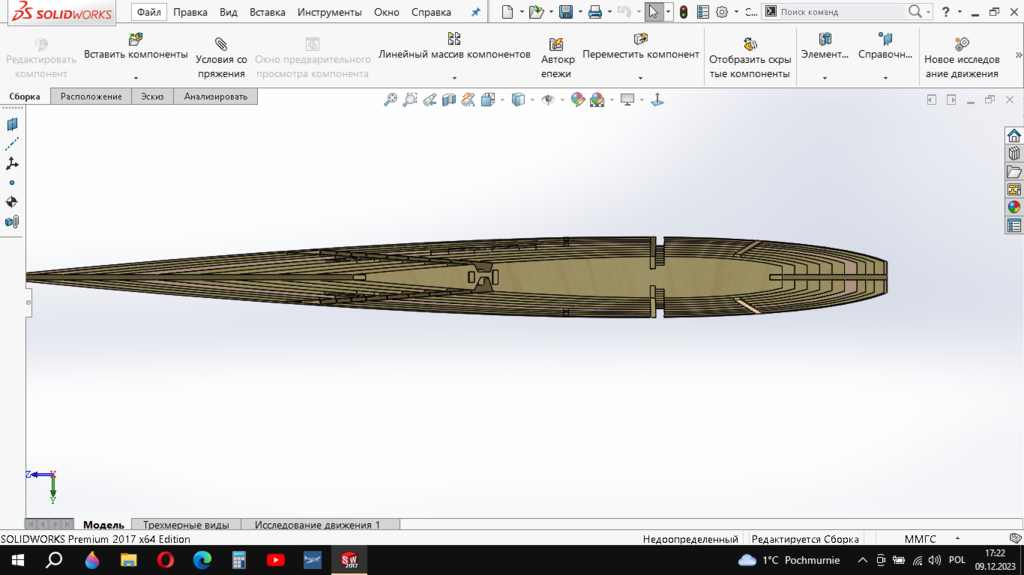1024x575 pixels.
Task: Toggle the Hide/Show Items eye icon
Action: (x=547, y=100)
